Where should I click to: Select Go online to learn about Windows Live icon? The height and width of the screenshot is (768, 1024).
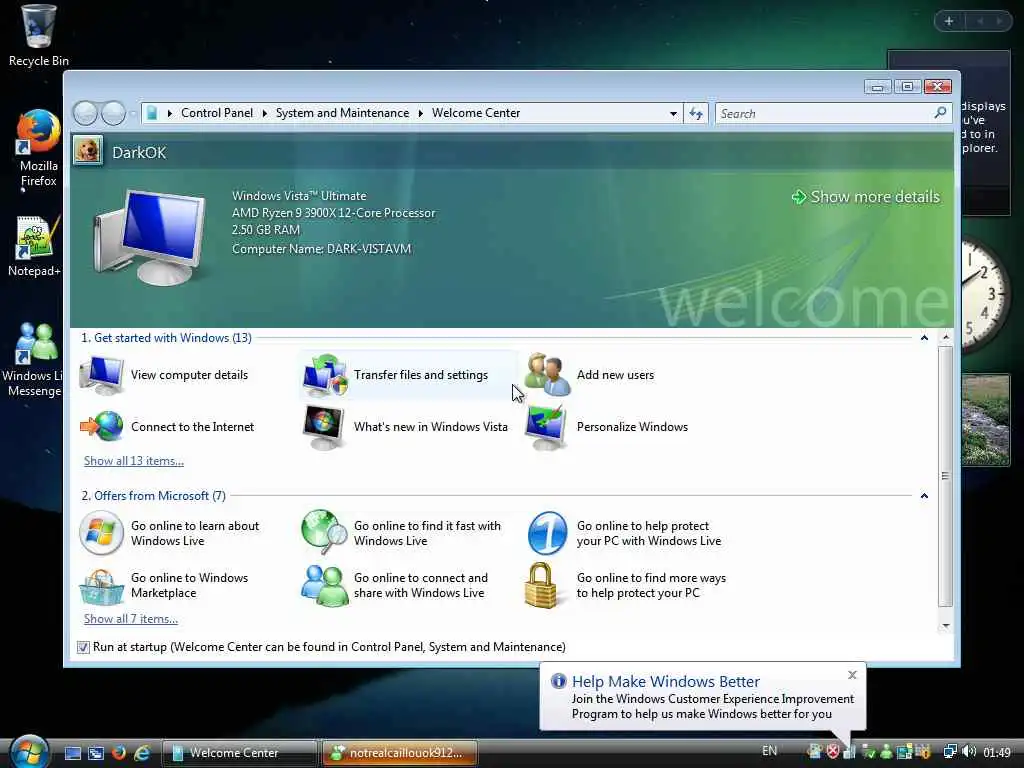pos(101,533)
